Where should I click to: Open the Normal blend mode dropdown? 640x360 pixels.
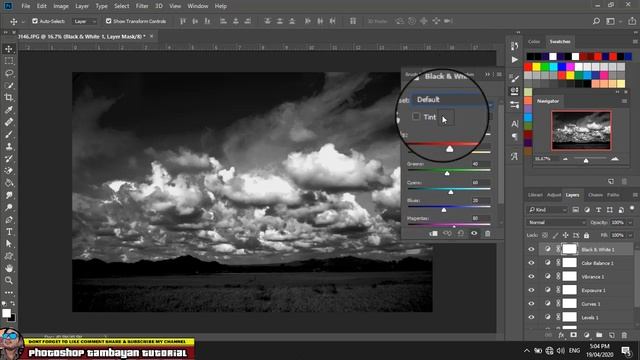click(x=556, y=222)
